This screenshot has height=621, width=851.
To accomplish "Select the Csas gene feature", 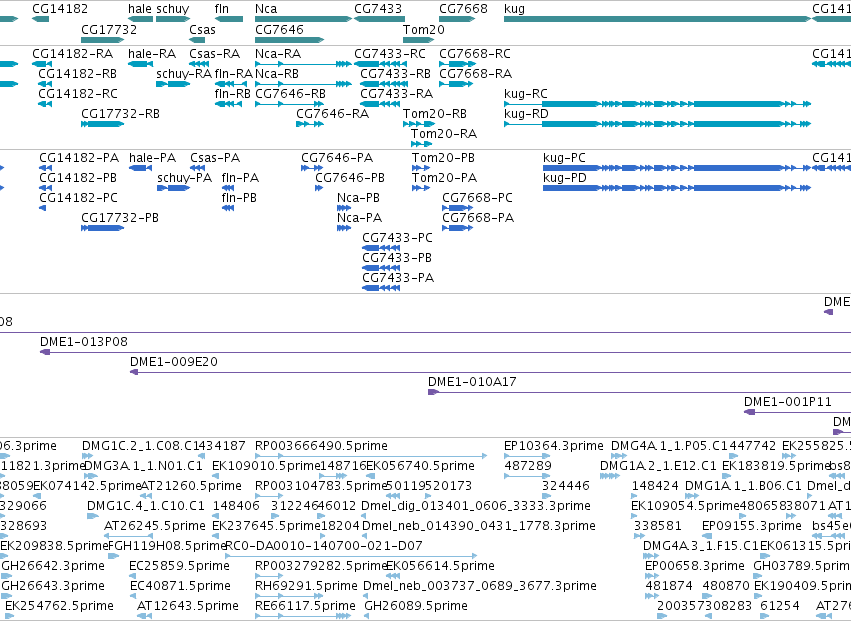I will 197,40.
